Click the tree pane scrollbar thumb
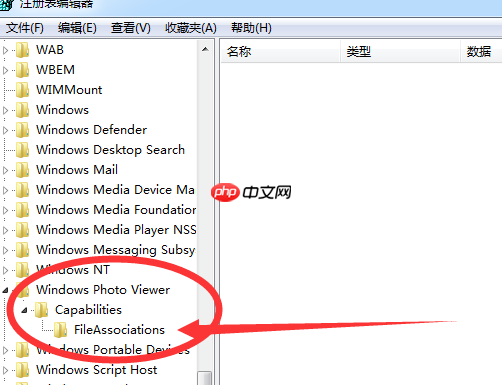This screenshot has height=385, width=503. pyautogui.click(x=205, y=378)
